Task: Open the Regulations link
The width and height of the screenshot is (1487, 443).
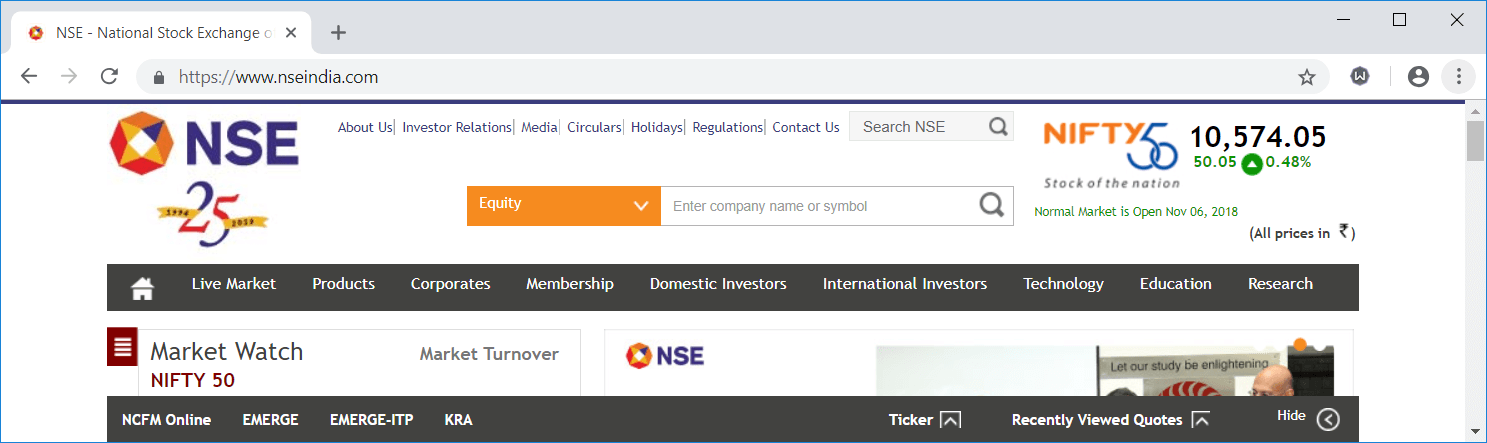Action: point(728,127)
